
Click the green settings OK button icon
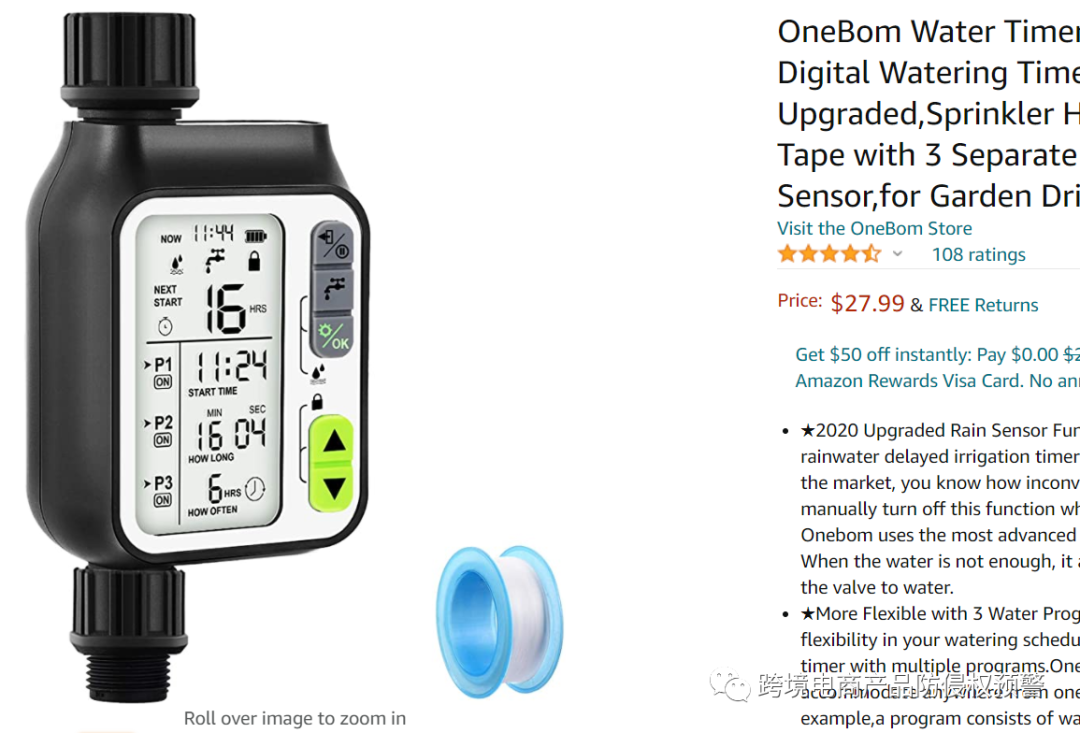tap(334, 336)
